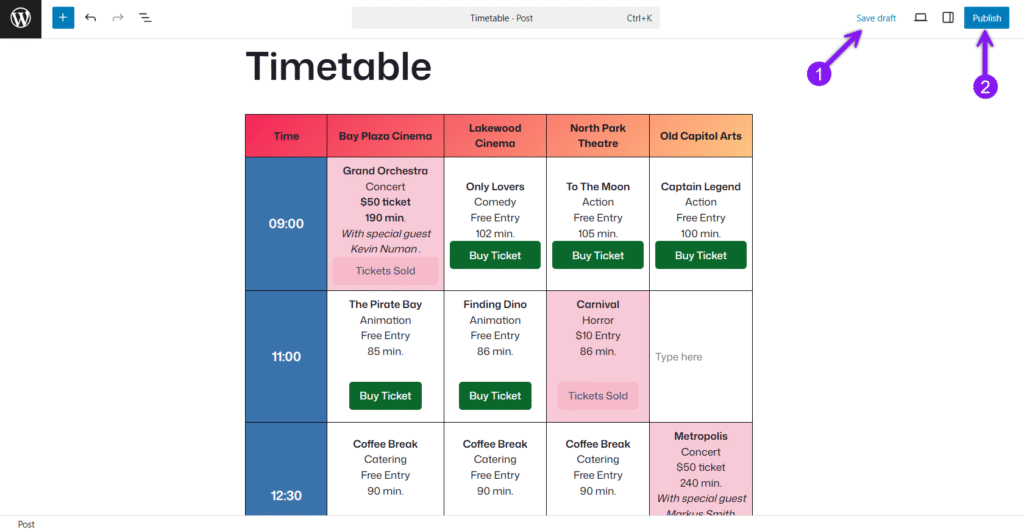
Task: Click Buy Ticket for To The Moon
Action: click(598, 255)
